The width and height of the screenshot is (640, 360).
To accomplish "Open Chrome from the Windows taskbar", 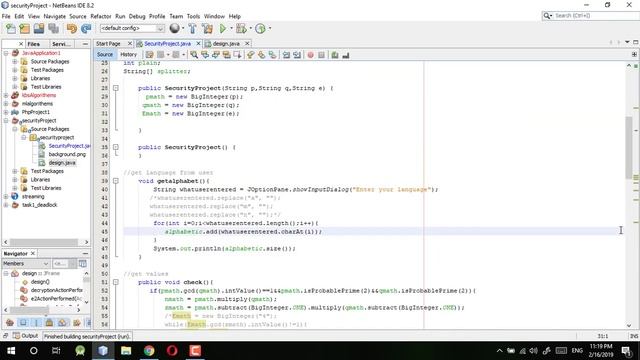I will click(149, 351).
